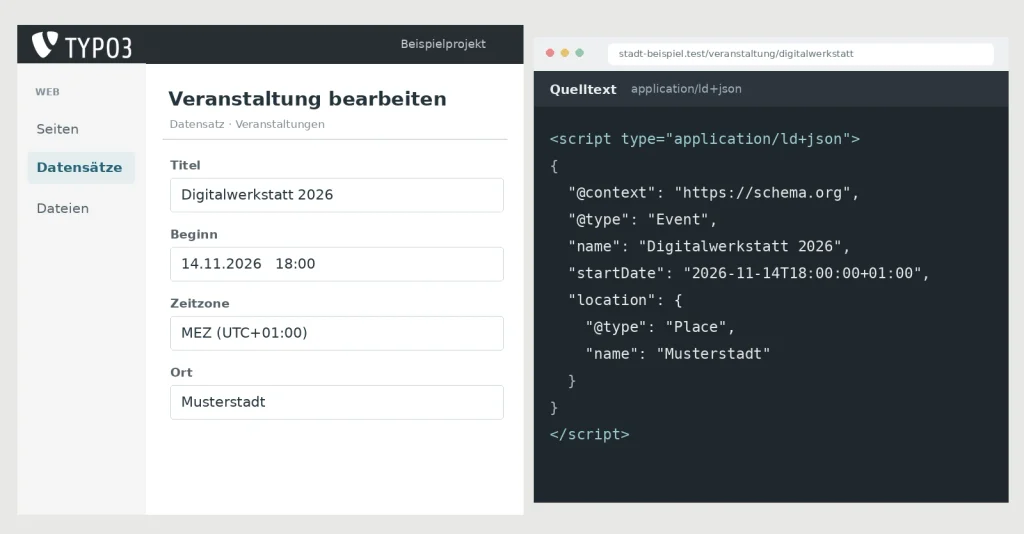Click the "@type": "Event" line
The image size is (1024, 534).
coord(643,219)
